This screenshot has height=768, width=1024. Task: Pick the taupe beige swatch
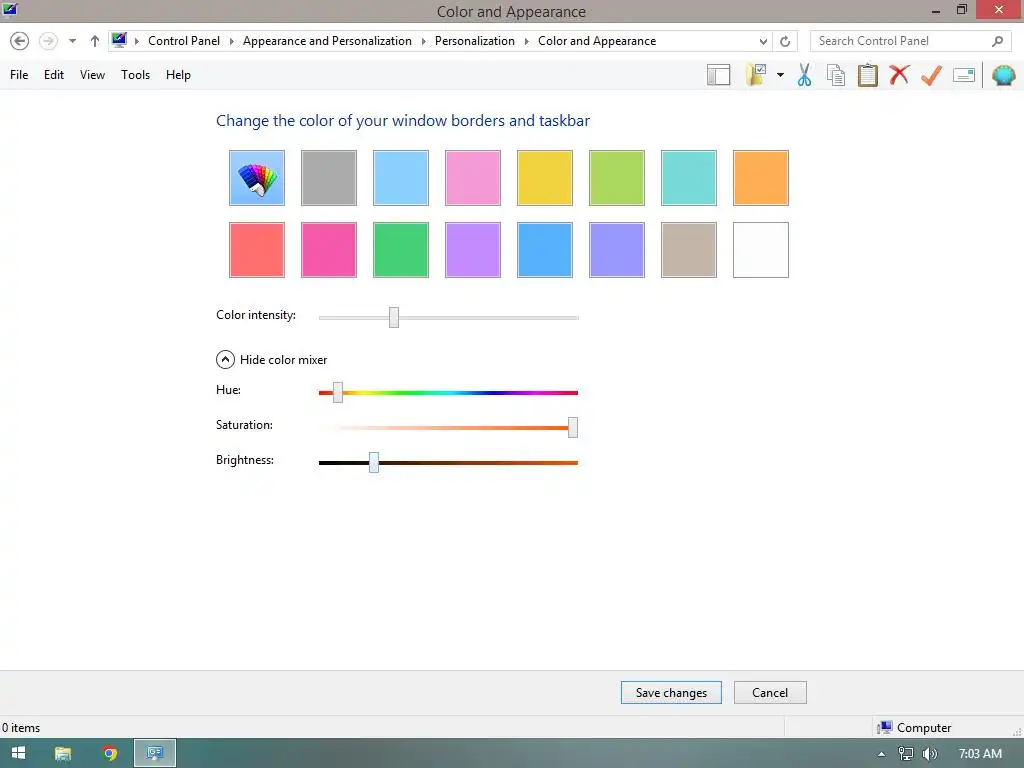(688, 249)
